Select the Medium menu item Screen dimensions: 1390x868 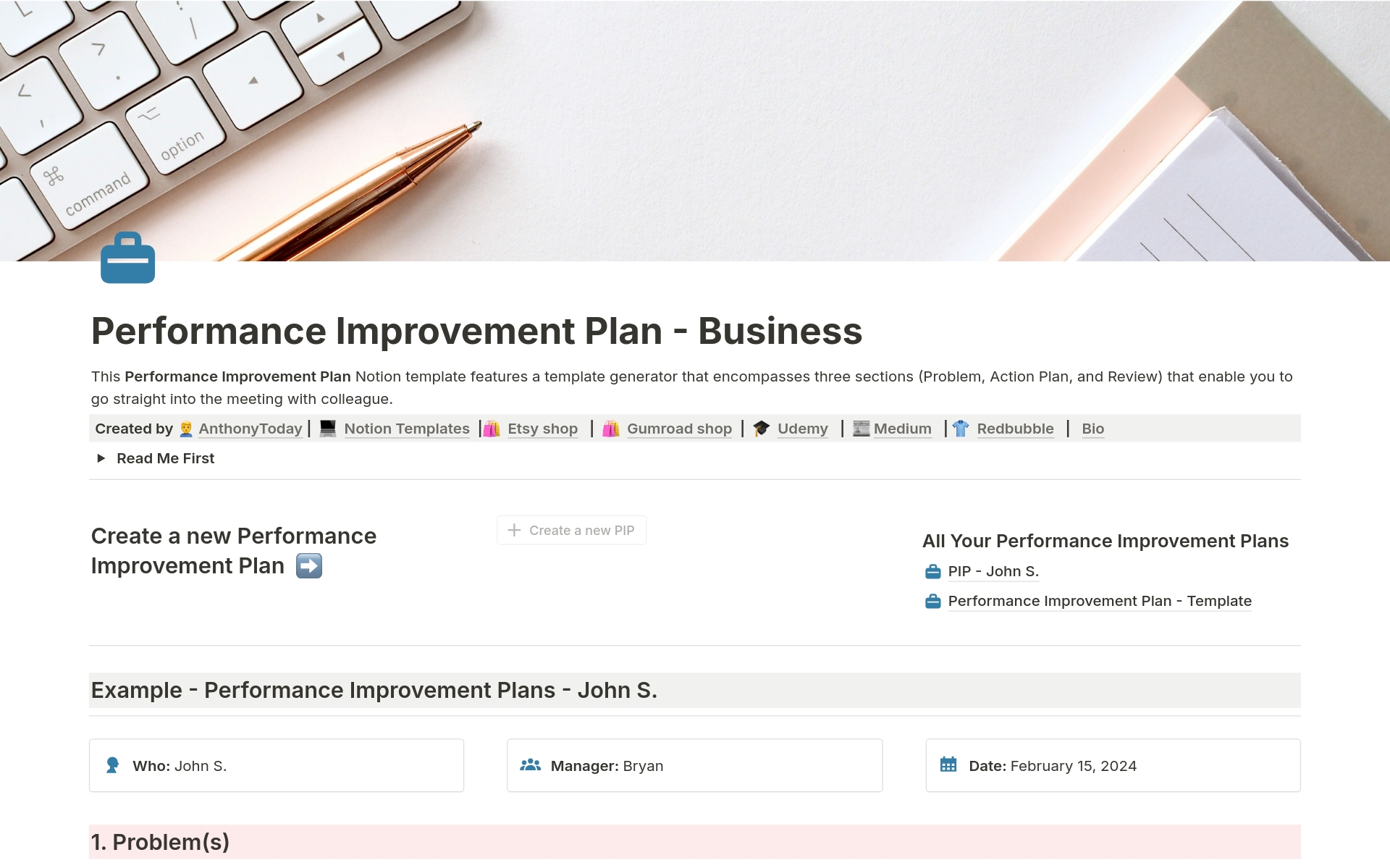901,428
